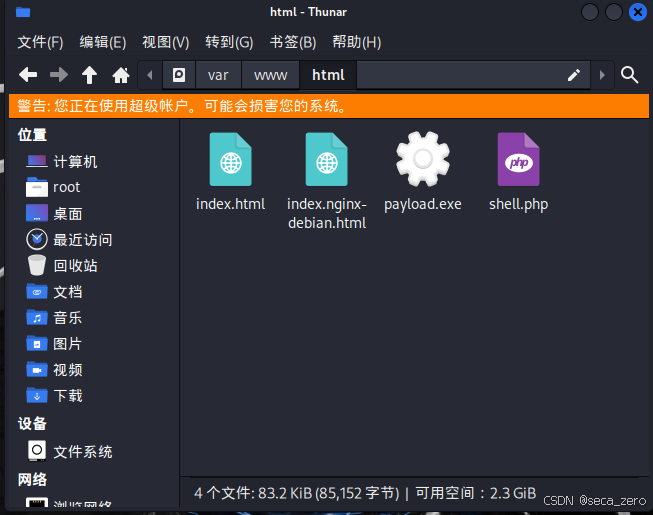
Task: Open 最近访问 in the sidebar
Action: 69,240
